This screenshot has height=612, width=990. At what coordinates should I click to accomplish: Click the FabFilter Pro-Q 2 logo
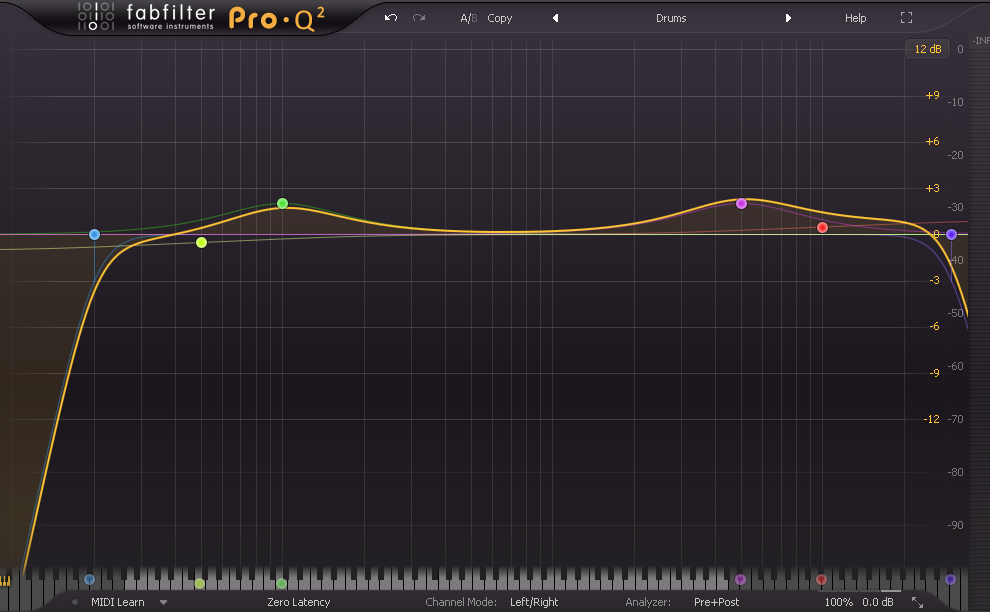[202, 17]
